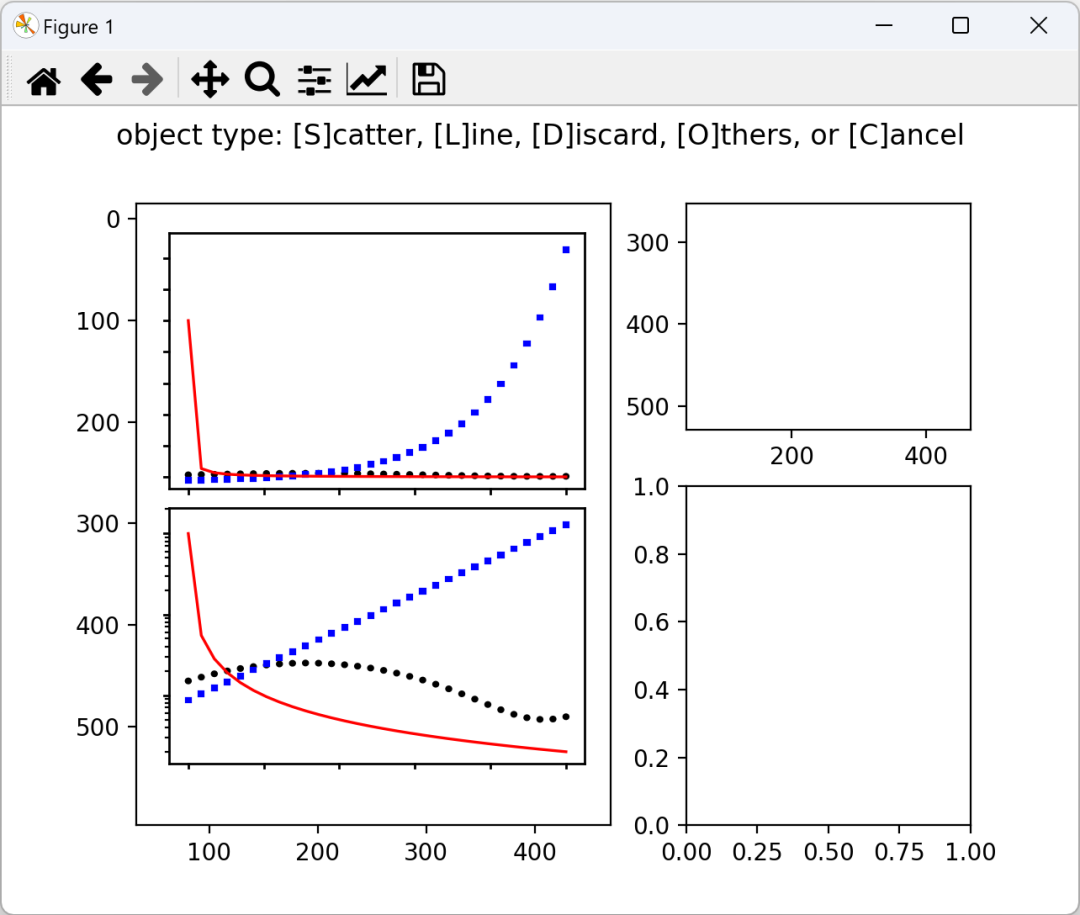Go back to previous view arrow
The height and width of the screenshot is (915, 1080).
[96, 79]
